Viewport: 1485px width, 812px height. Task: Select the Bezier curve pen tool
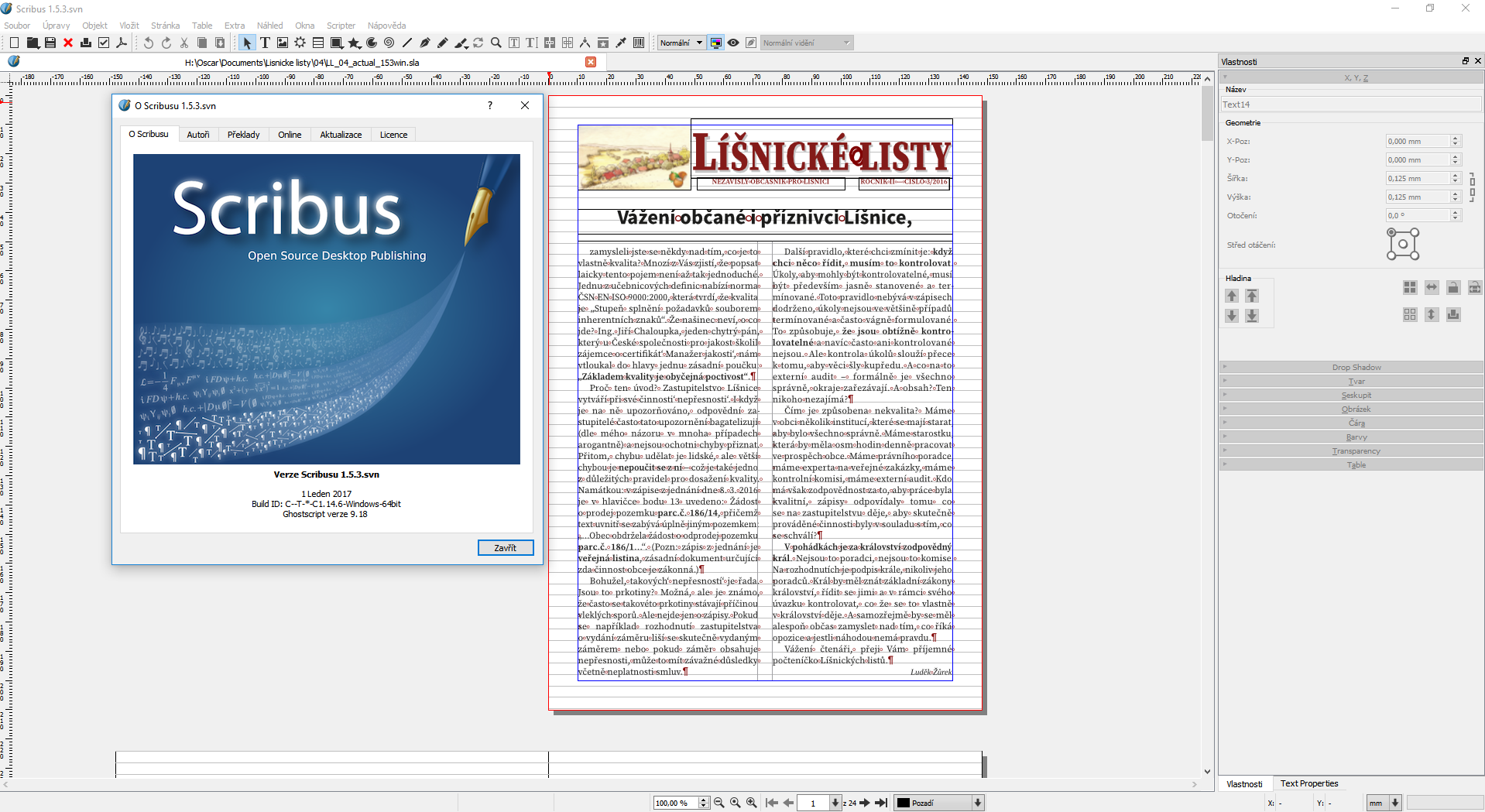point(425,43)
